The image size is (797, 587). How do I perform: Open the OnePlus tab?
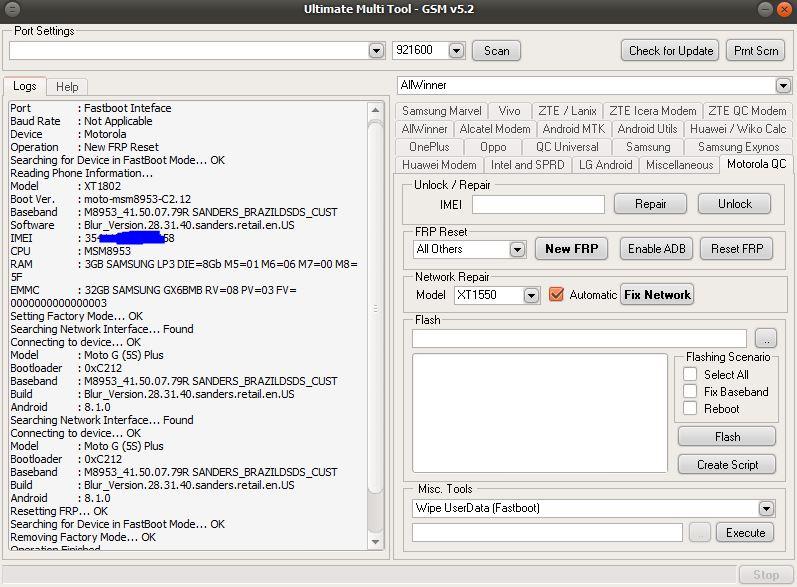429,147
